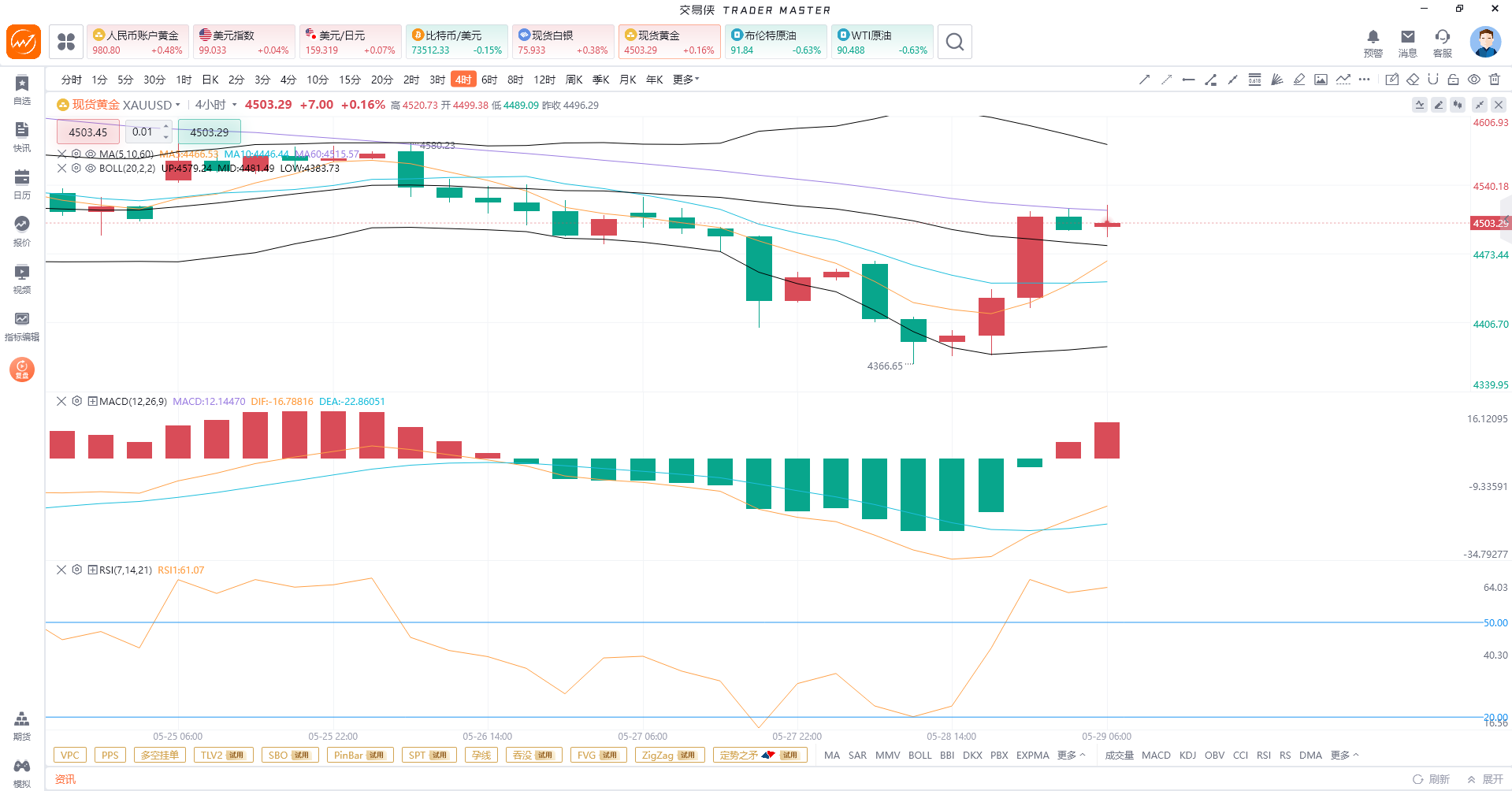Open 快讯 news flash in the sidebar

[x=22, y=137]
